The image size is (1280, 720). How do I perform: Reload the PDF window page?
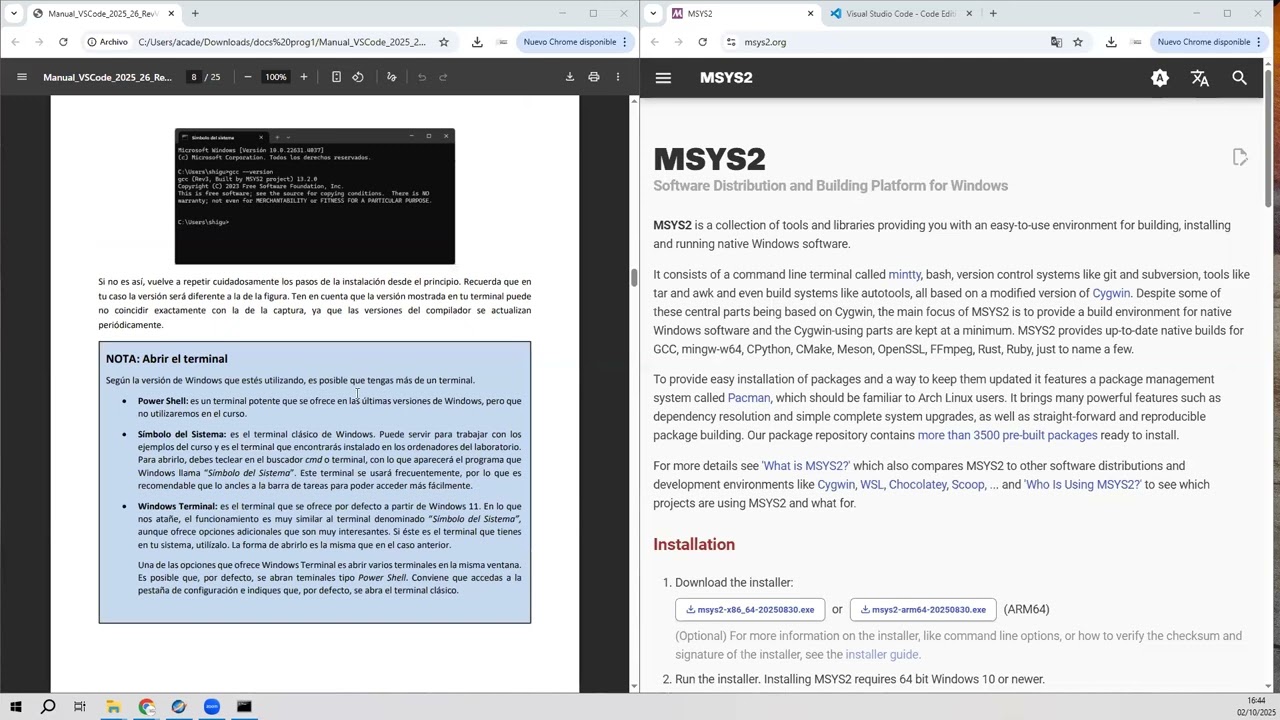63,42
